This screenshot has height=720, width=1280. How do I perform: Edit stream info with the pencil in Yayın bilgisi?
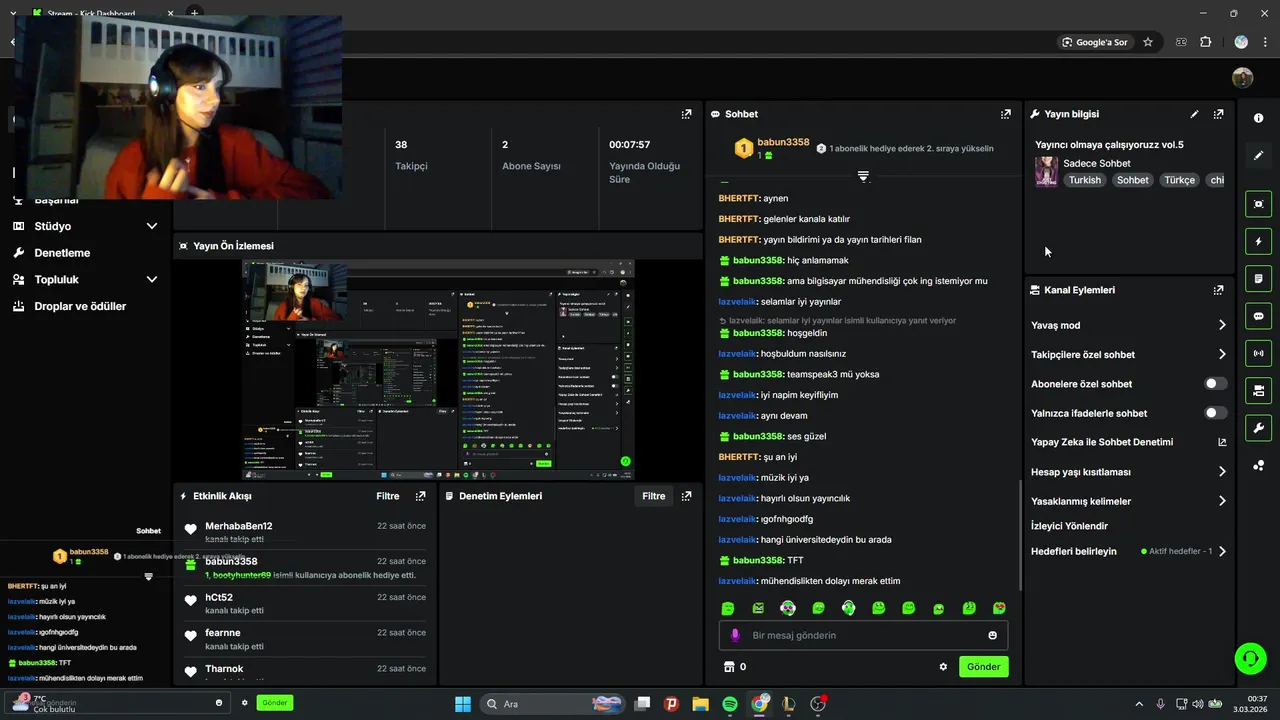pos(1194,114)
